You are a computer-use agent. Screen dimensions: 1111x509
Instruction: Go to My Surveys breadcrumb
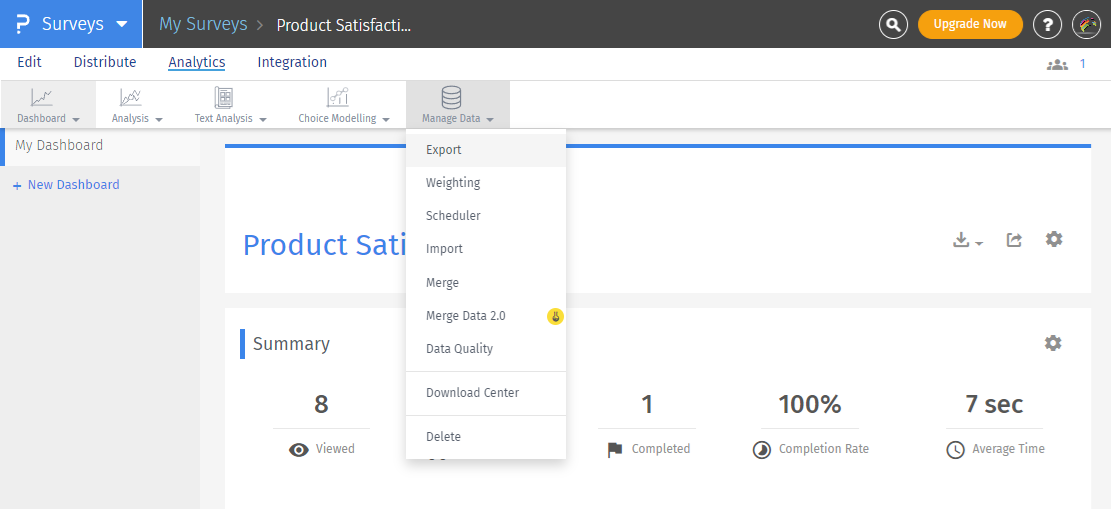[x=203, y=24]
